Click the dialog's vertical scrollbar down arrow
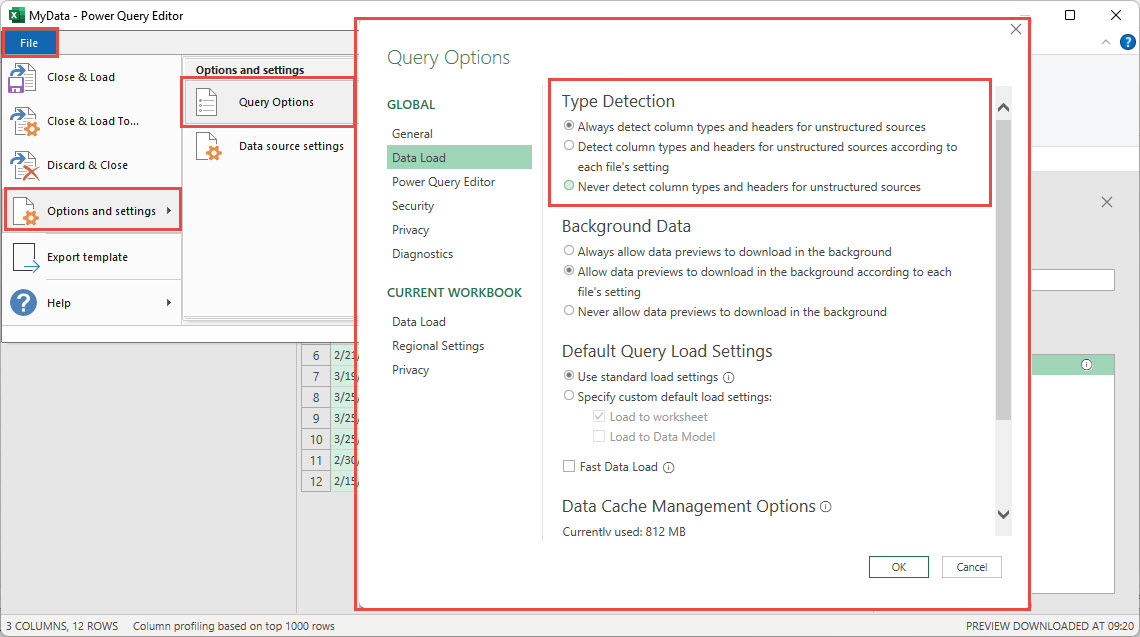This screenshot has height=637, width=1140. (1003, 514)
